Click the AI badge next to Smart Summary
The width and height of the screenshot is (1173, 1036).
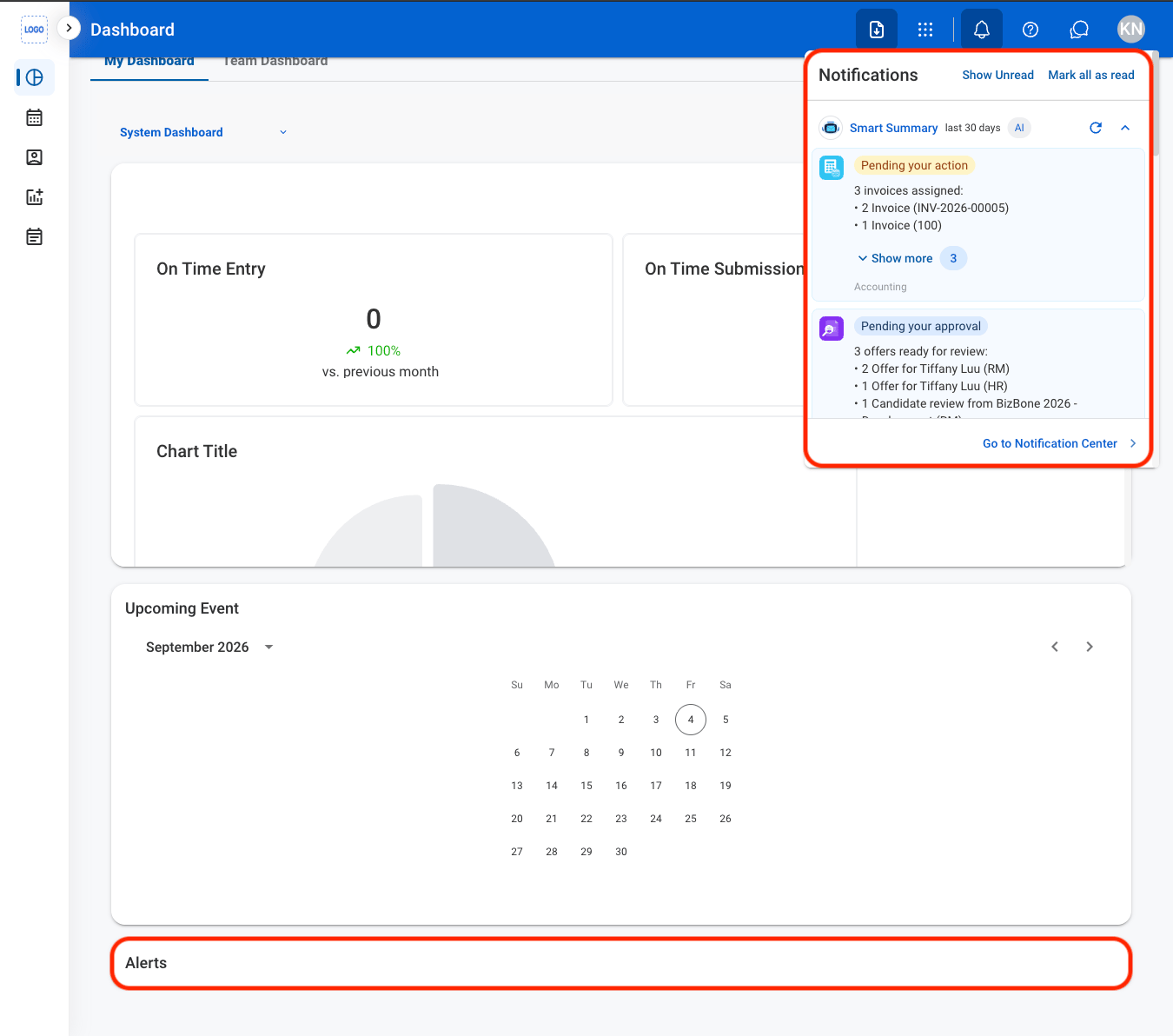pyautogui.click(x=1019, y=128)
